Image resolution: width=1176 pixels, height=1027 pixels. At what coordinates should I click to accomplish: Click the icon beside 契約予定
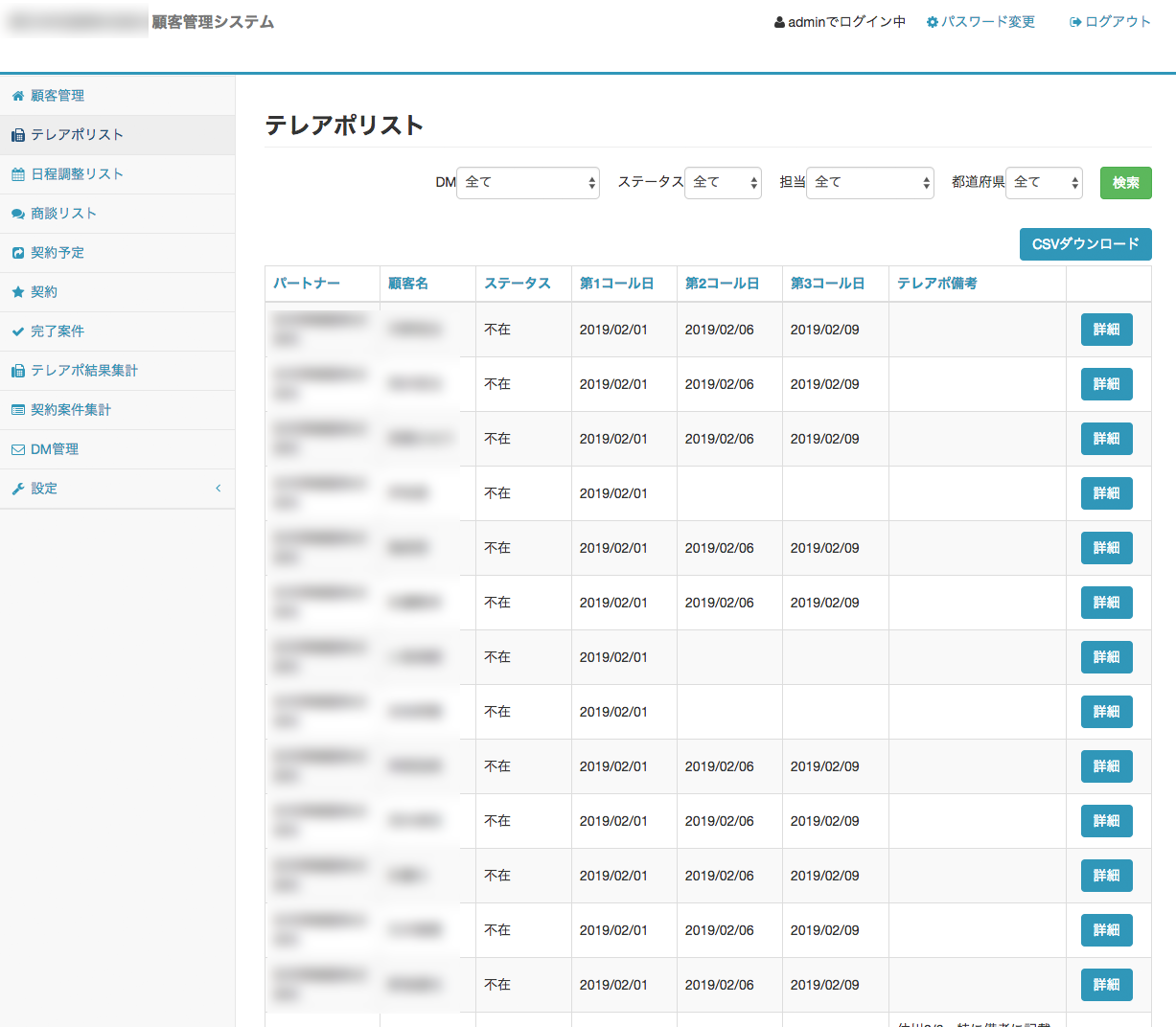[x=17, y=253]
